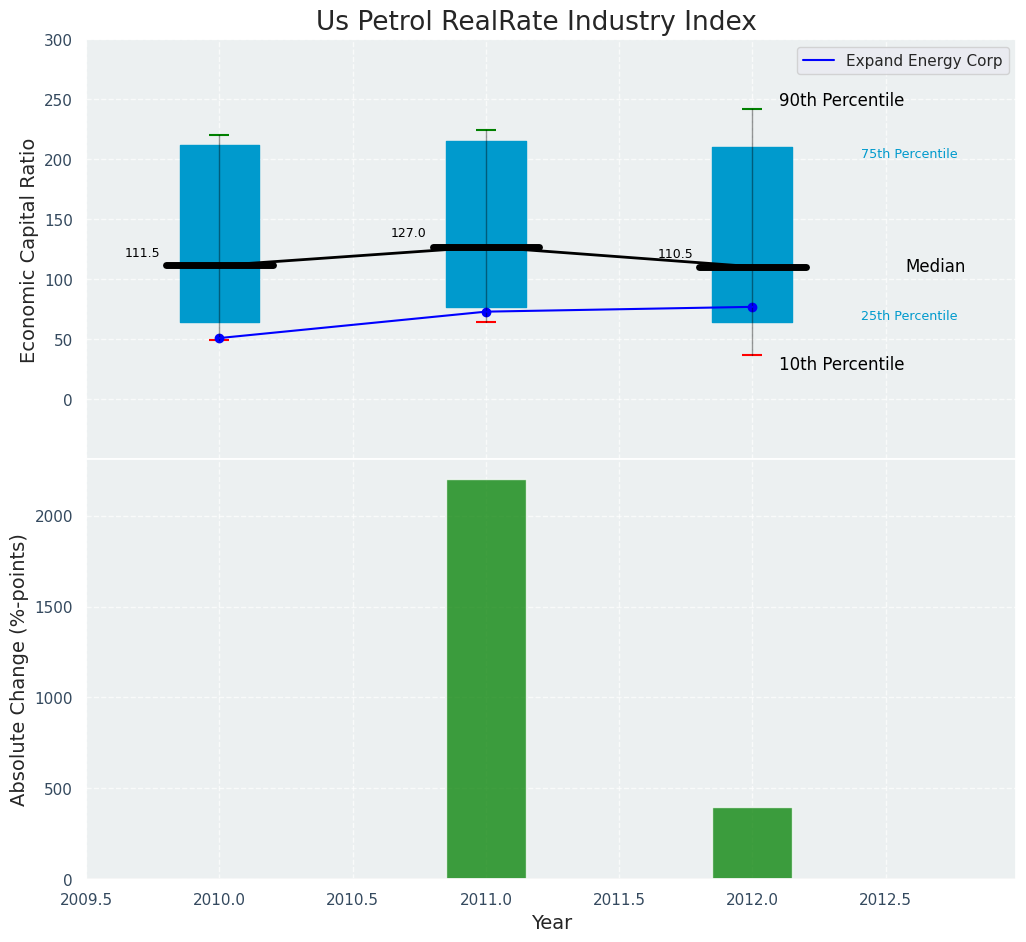Viewport: 1026px width, 942px height.
Task: Click the Expand Energy Corp legend entry
Action: pos(923,60)
